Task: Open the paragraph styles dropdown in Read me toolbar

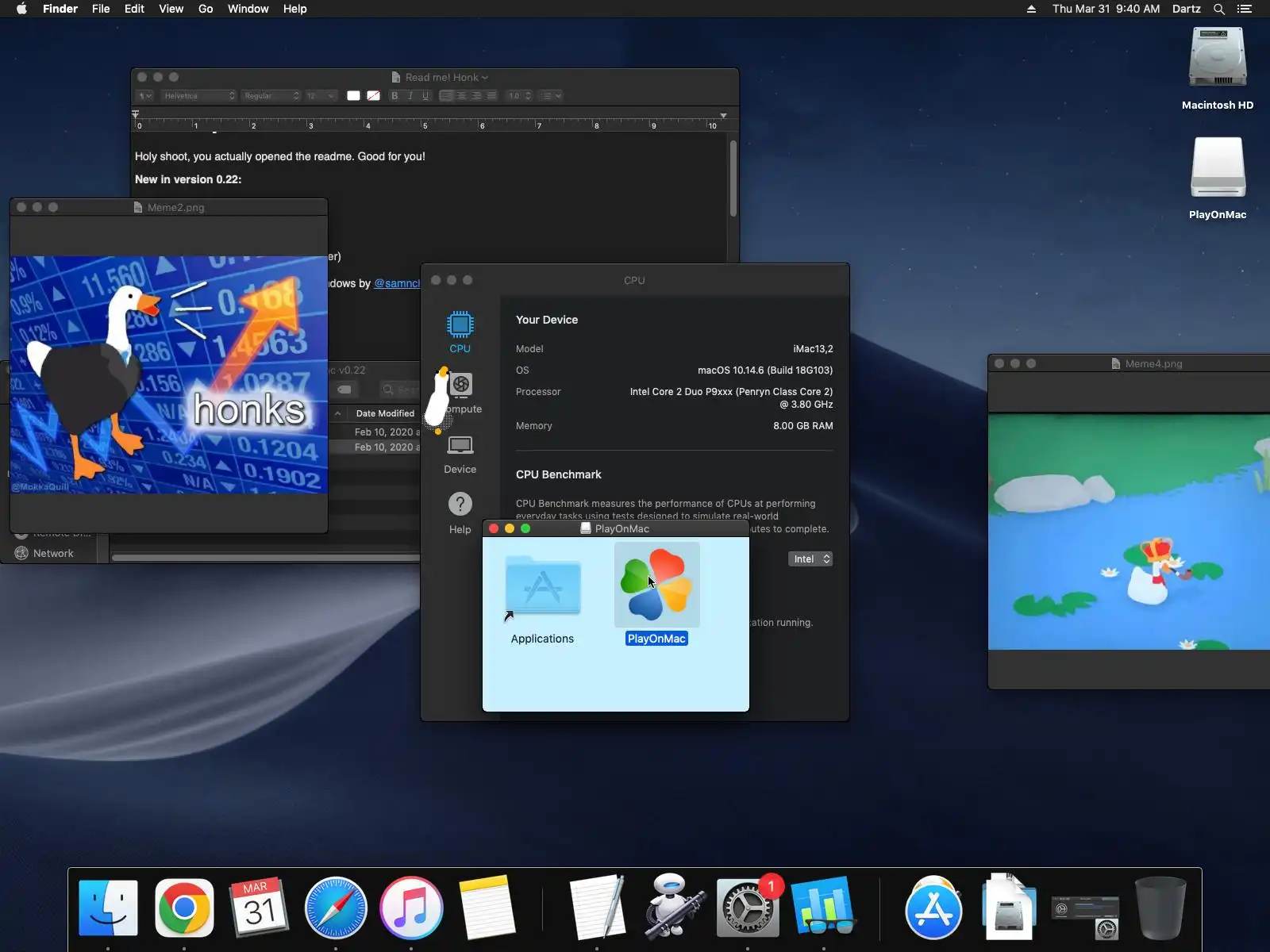Action: (x=144, y=96)
